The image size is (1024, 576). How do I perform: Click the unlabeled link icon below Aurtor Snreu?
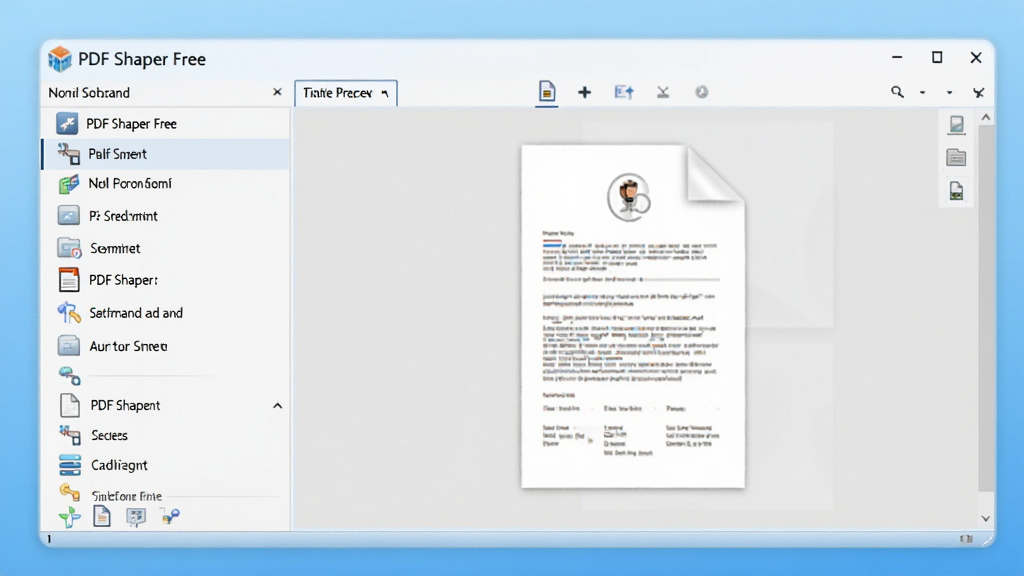[x=69, y=376]
